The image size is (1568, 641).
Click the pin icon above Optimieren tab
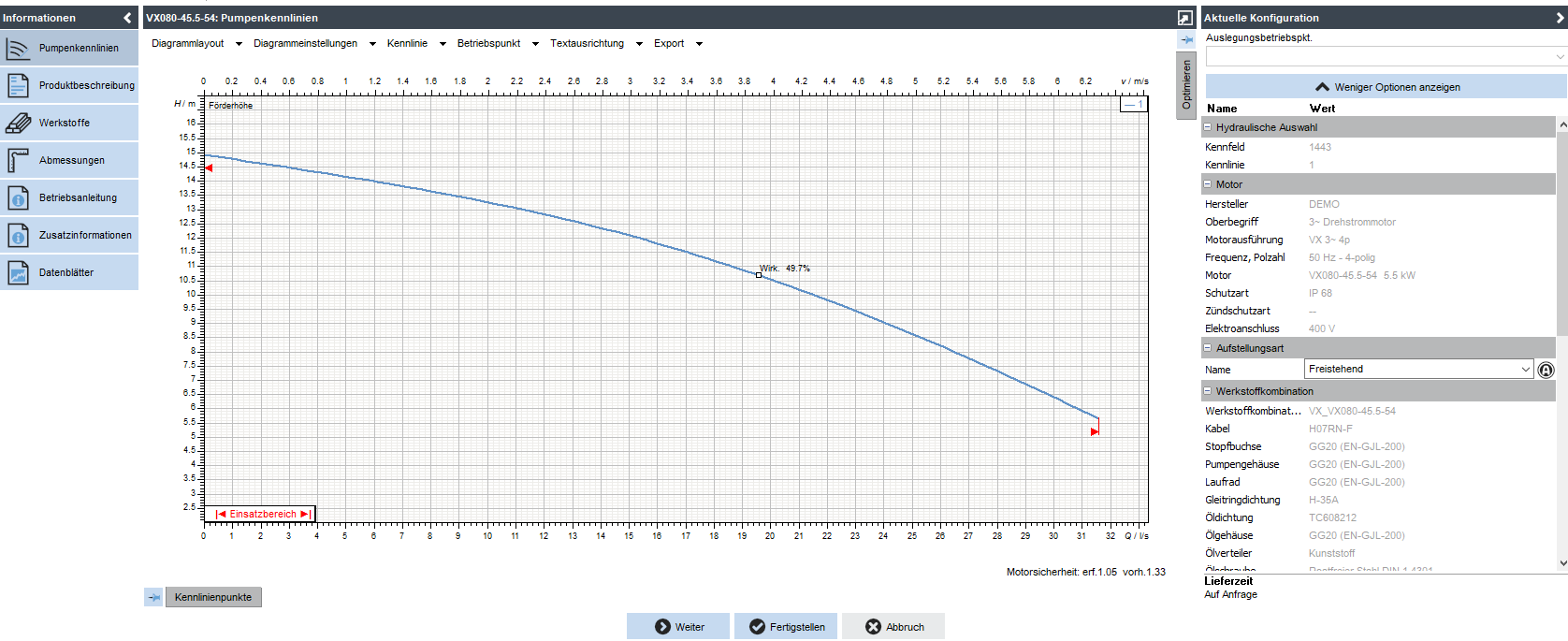pos(1185,40)
